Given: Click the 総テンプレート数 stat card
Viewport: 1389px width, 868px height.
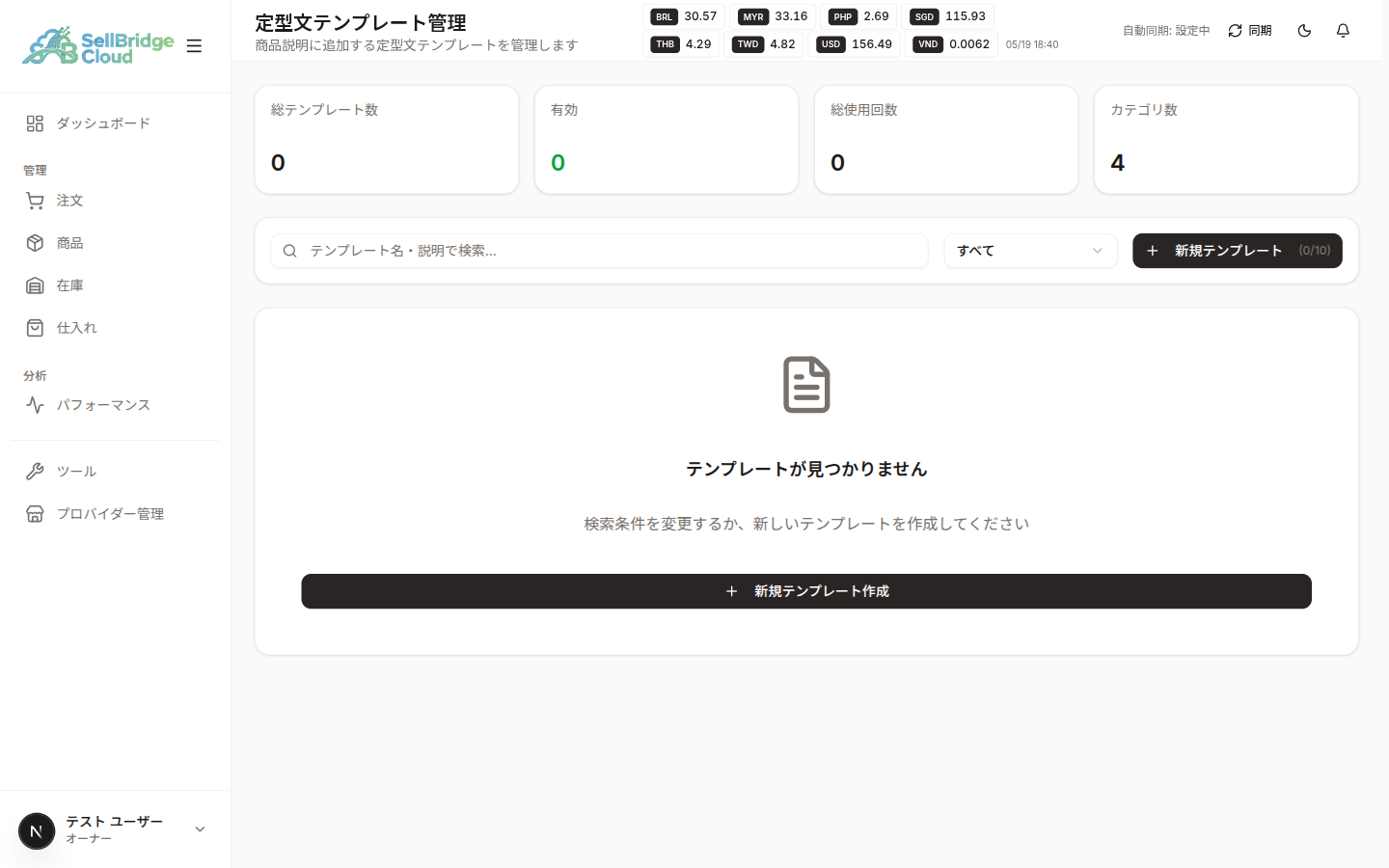Looking at the screenshot, I should (x=387, y=140).
